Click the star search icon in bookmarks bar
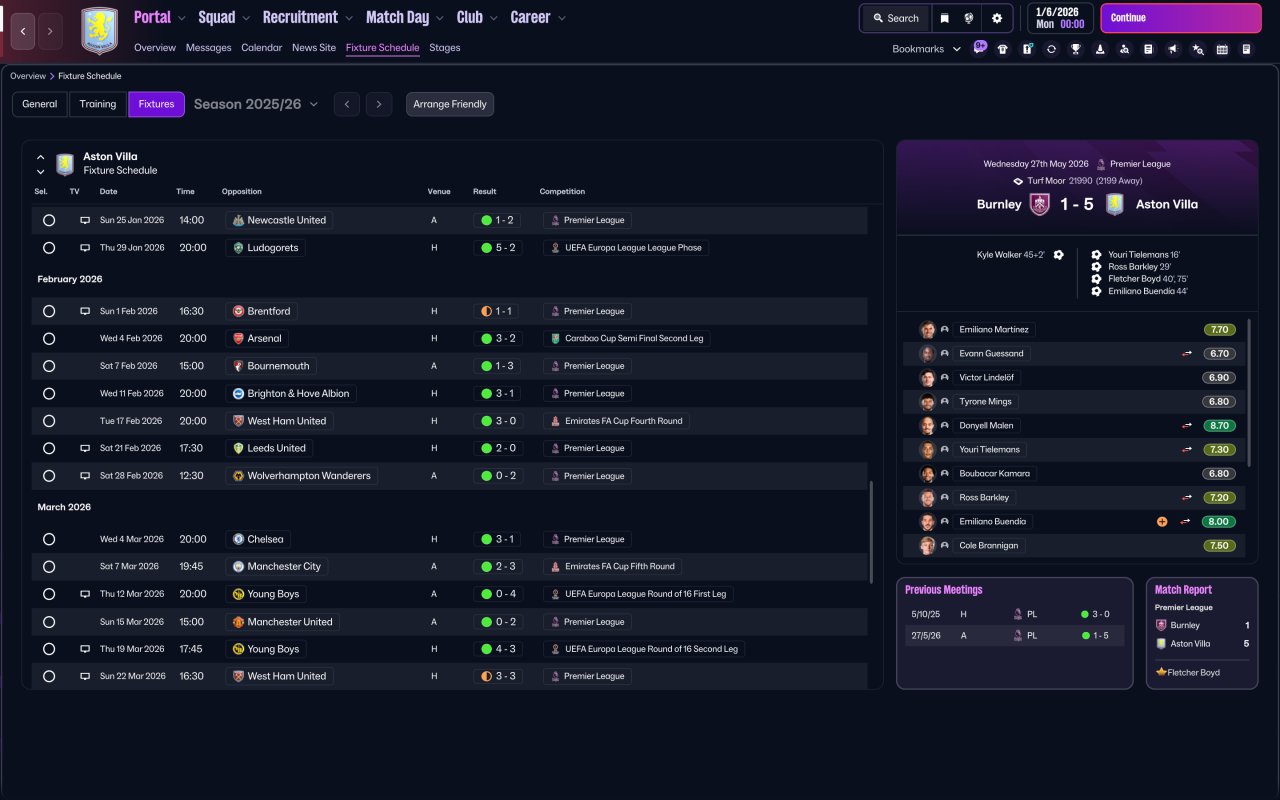Viewport: 1280px width, 800px height. tap(1198, 49)
